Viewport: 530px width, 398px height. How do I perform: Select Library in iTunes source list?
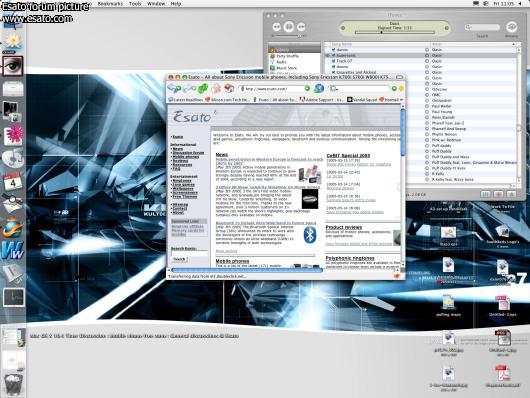click(x=294, y=50)
